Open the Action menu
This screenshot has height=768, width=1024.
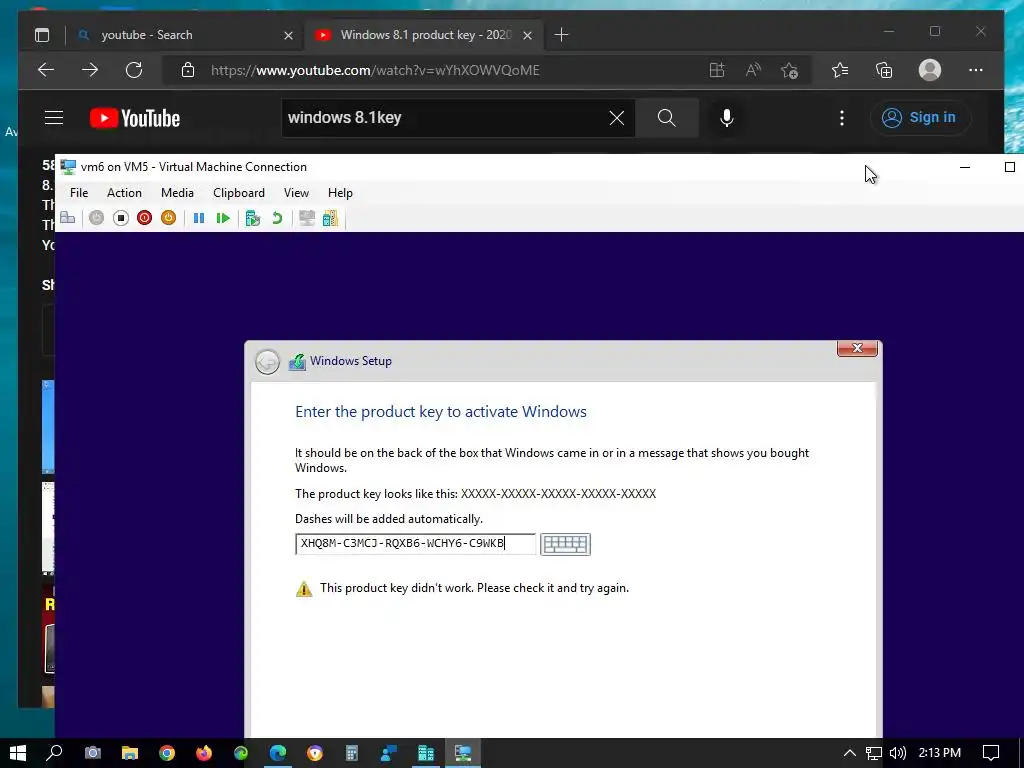coord(124,193)
